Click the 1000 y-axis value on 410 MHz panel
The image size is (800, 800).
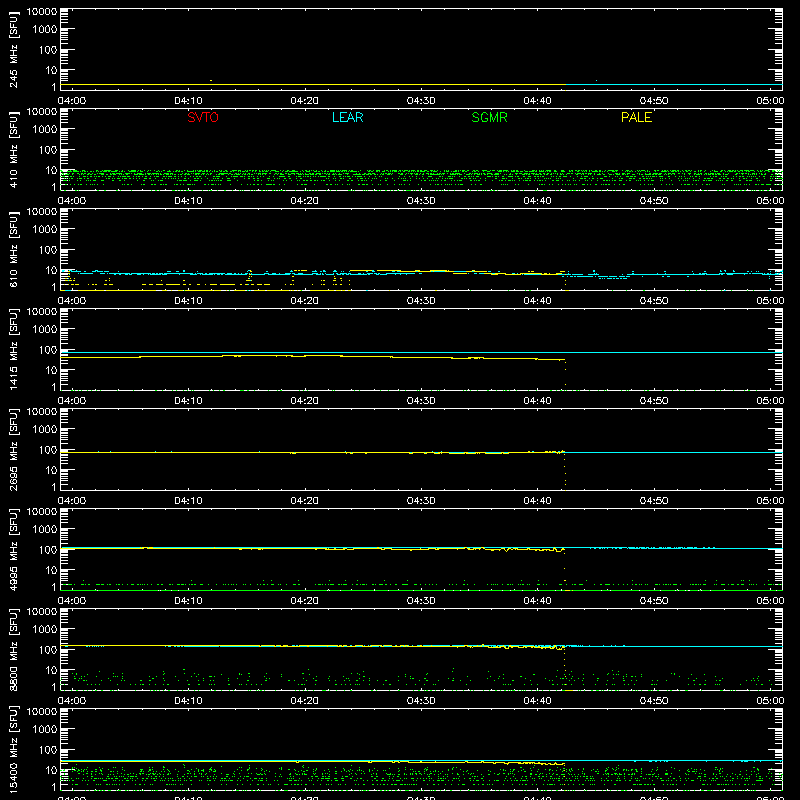point(45,130)
